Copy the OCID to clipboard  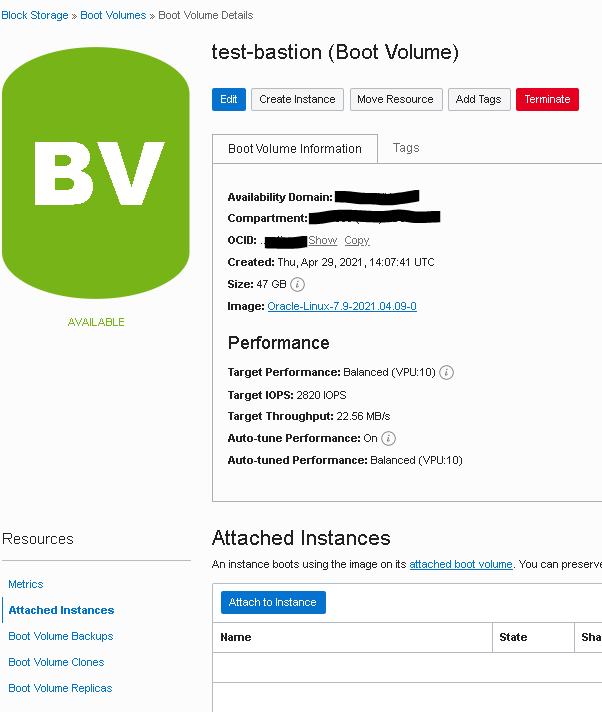(x=357, y=240)
